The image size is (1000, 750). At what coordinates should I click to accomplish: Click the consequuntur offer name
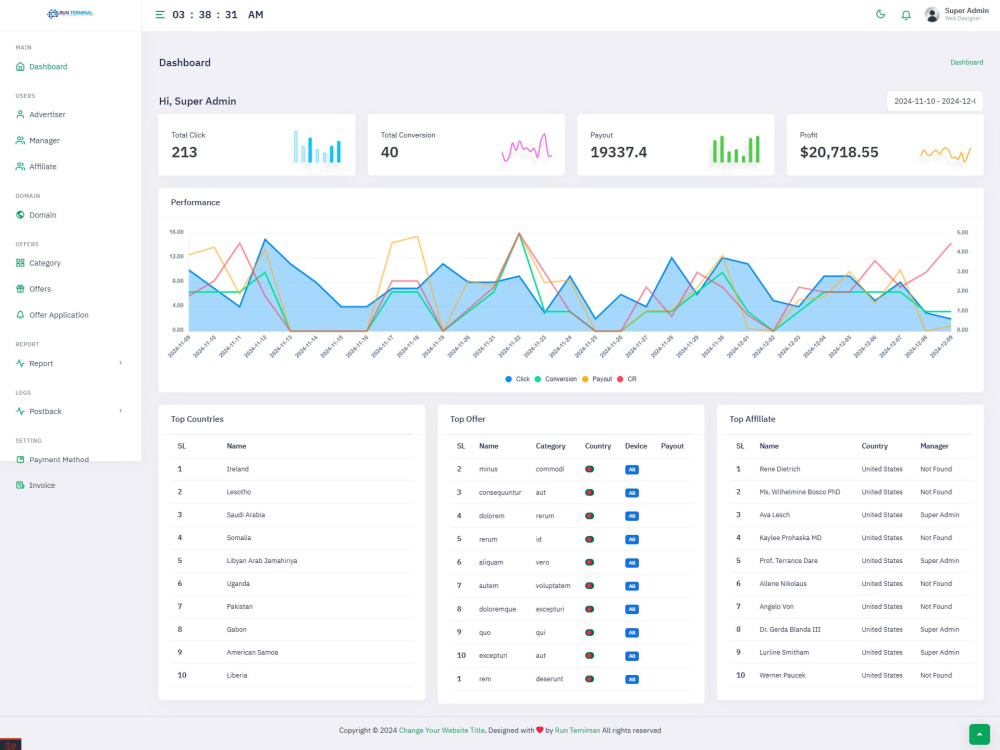[x=500, y=492]
